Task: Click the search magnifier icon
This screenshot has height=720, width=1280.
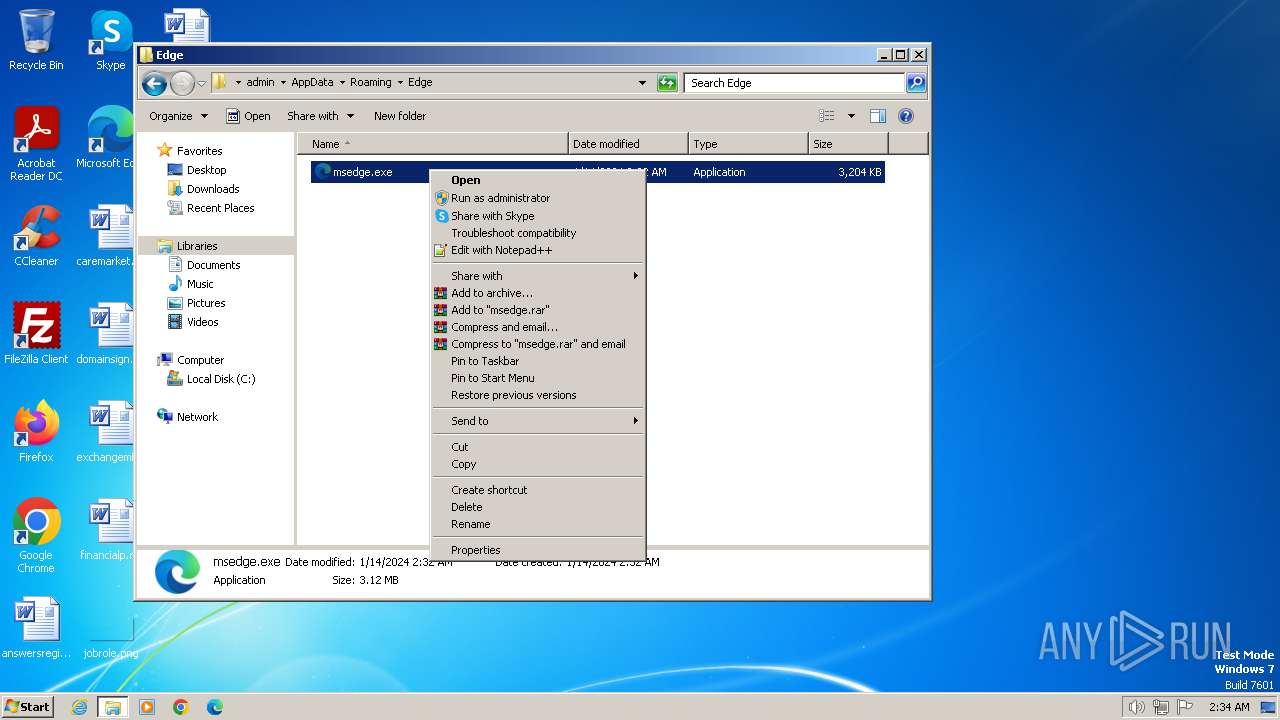Action: [915, 83]
